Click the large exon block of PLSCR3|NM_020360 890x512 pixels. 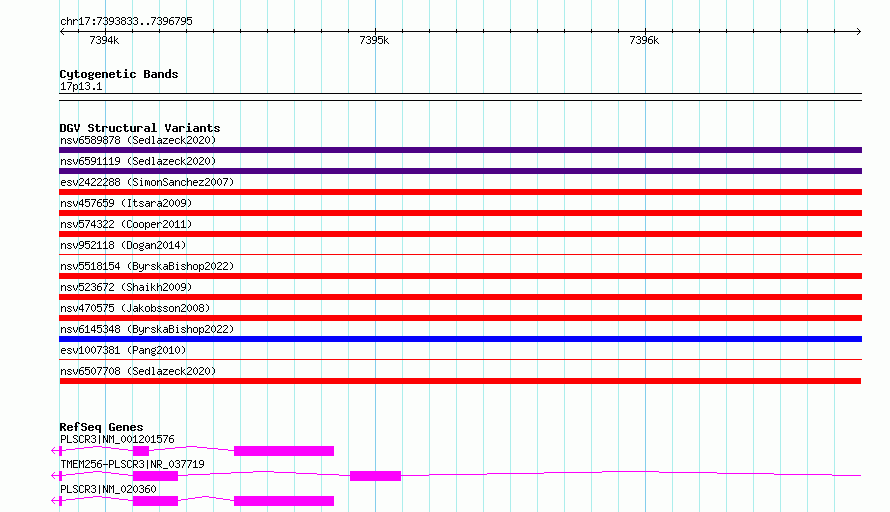284,501
